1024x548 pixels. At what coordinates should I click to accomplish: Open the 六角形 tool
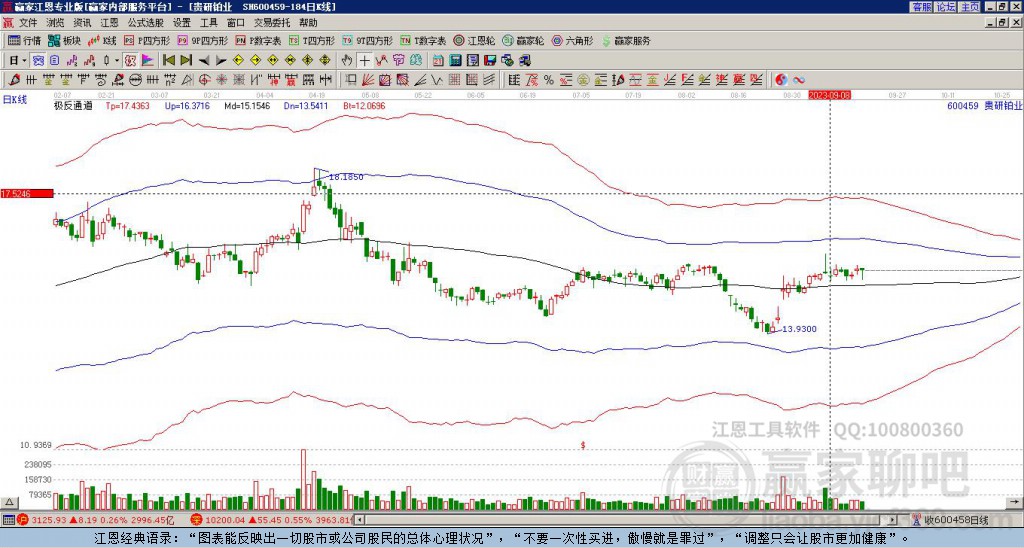[x=573, y=40]
